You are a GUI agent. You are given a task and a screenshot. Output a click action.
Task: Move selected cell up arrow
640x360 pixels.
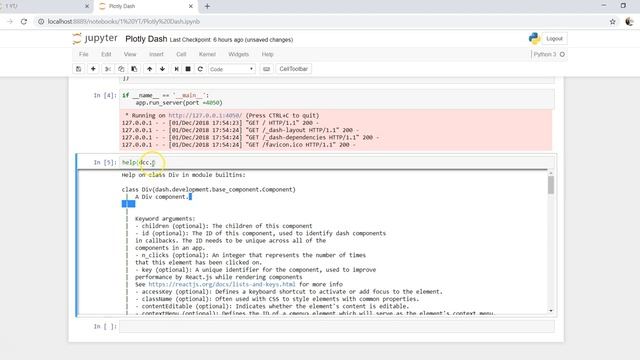coord(149,69)
